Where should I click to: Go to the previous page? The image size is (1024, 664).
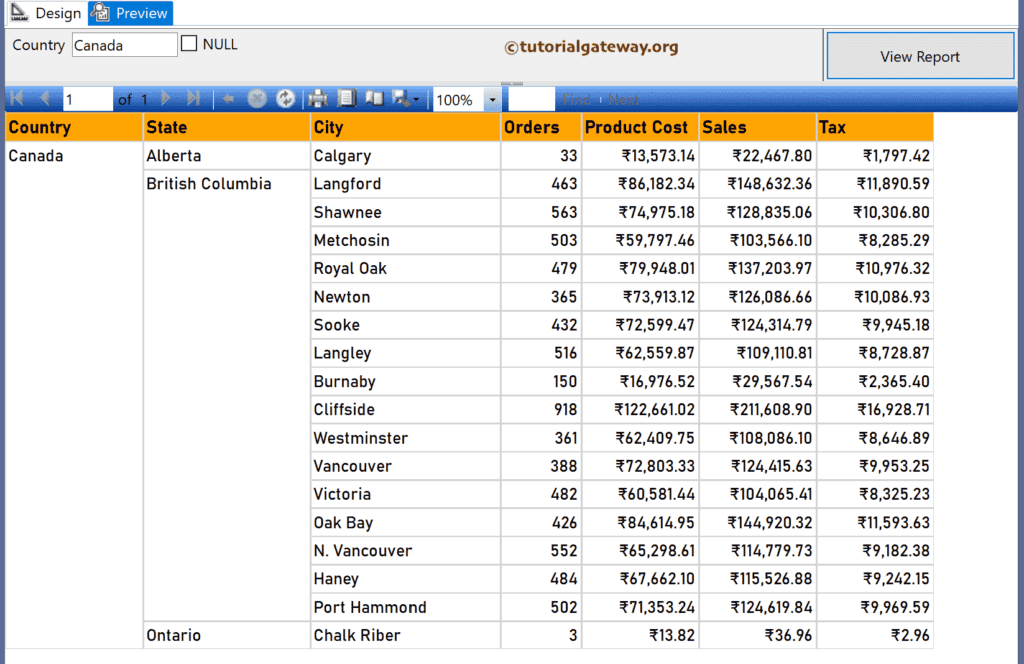(x=45, y=98)
